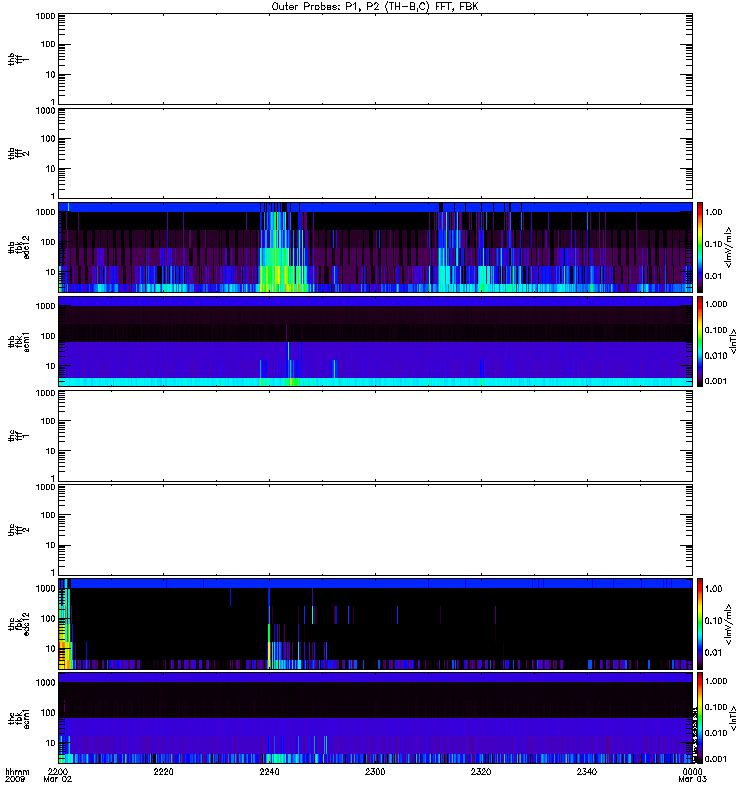Click the 1000 y-axis tick of thb fff 1
Image resolution: width=750 pixels, height=800 pixels.
coord(45,16)
